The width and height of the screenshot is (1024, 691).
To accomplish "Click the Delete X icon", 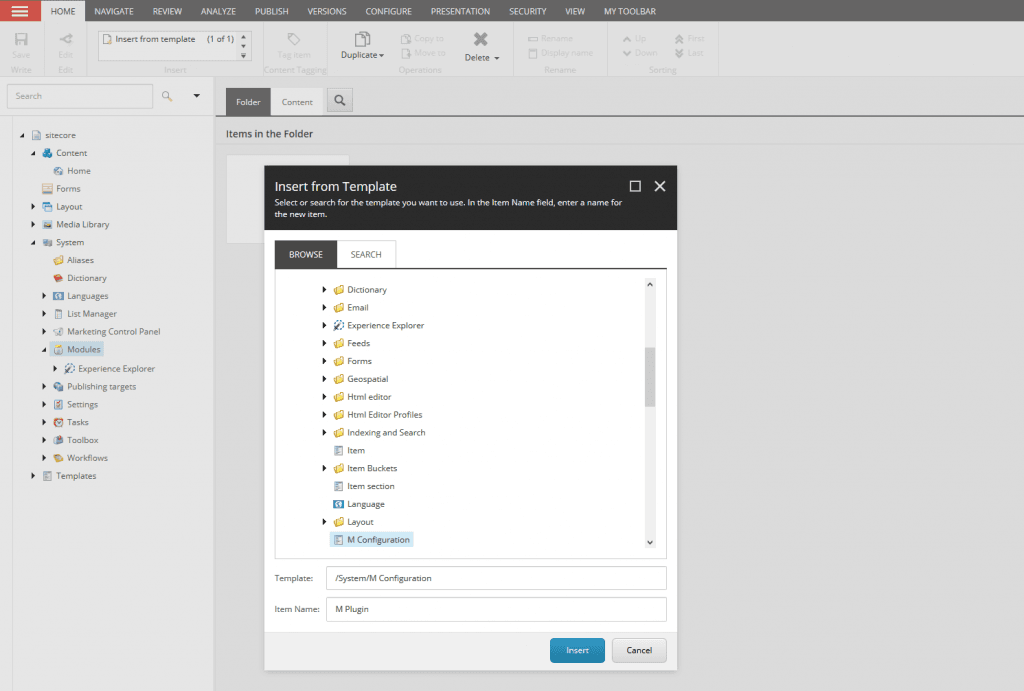I will coord(480,39).
